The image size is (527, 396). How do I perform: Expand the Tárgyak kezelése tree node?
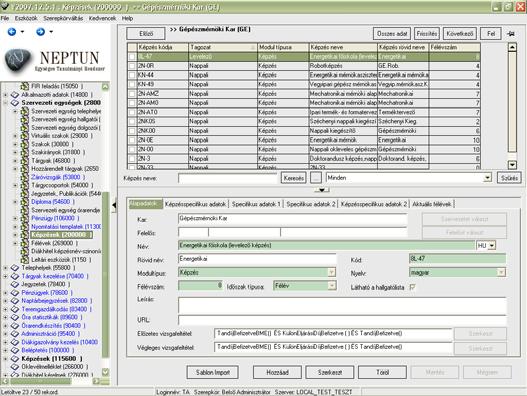[5, 276]
